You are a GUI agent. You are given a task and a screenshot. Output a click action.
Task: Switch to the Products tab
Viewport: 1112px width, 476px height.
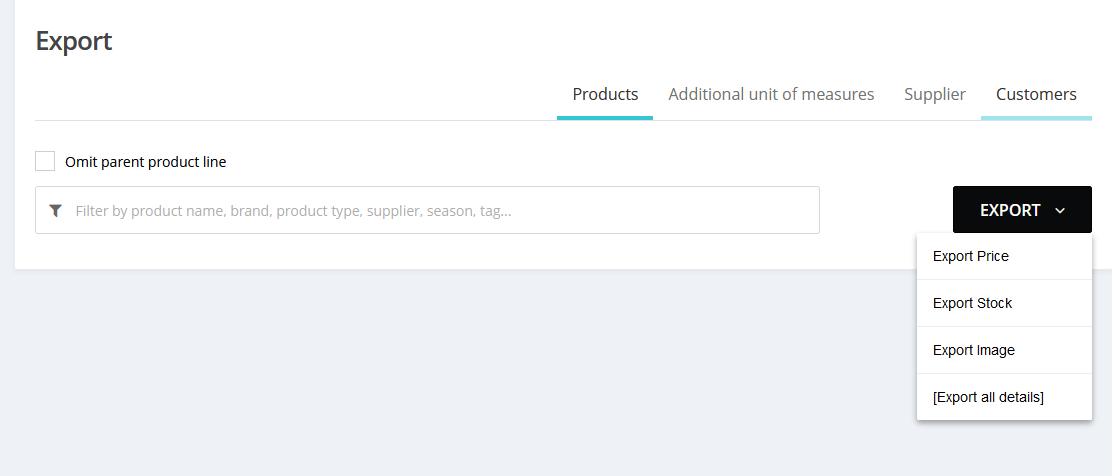tap(605, 94)
